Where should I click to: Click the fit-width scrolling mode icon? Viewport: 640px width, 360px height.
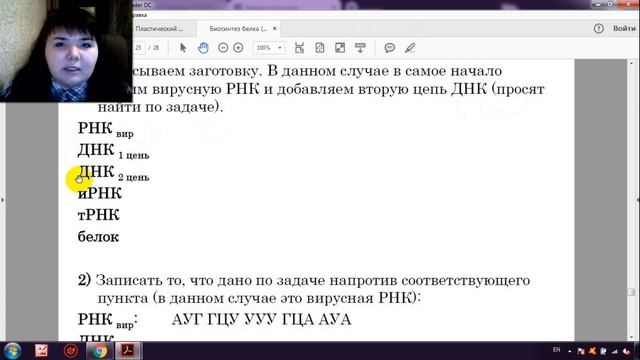299,48
